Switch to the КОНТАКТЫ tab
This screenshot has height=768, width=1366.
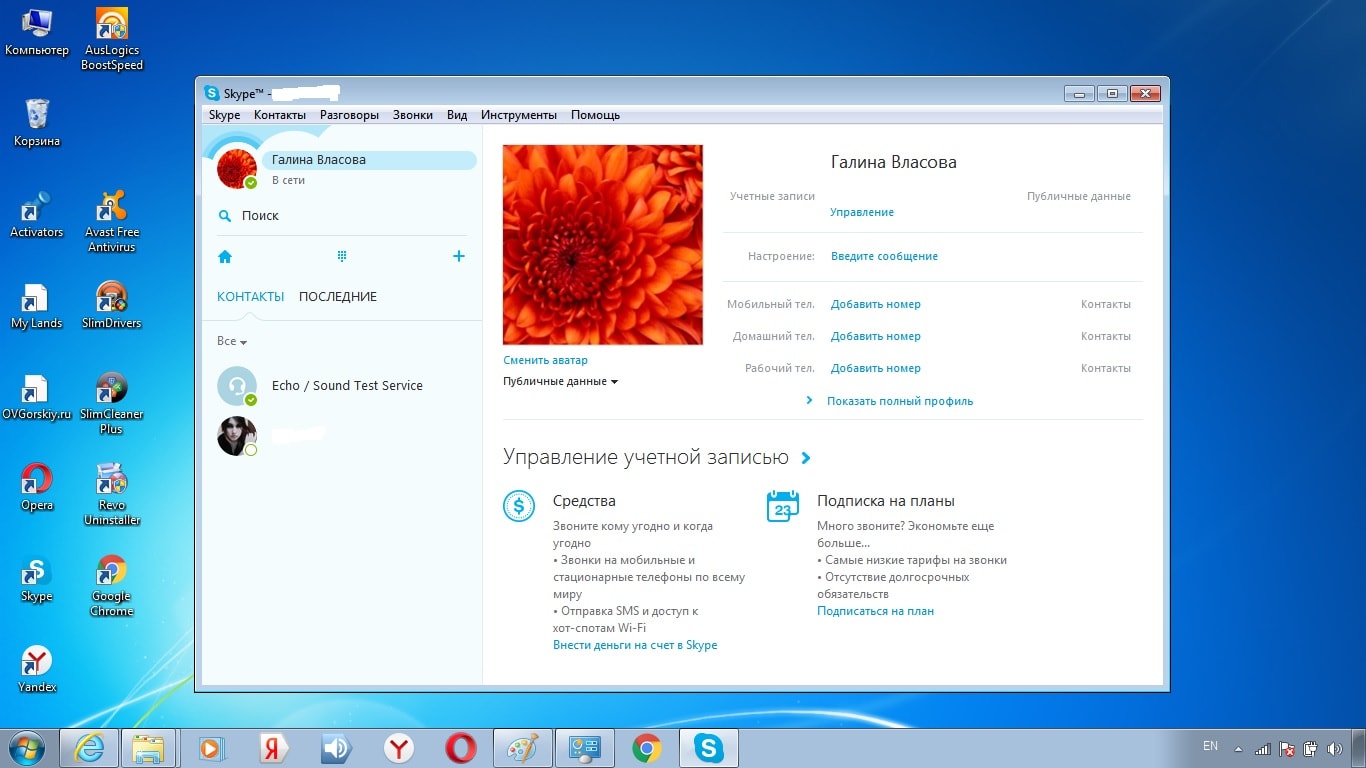coord(251,297)
